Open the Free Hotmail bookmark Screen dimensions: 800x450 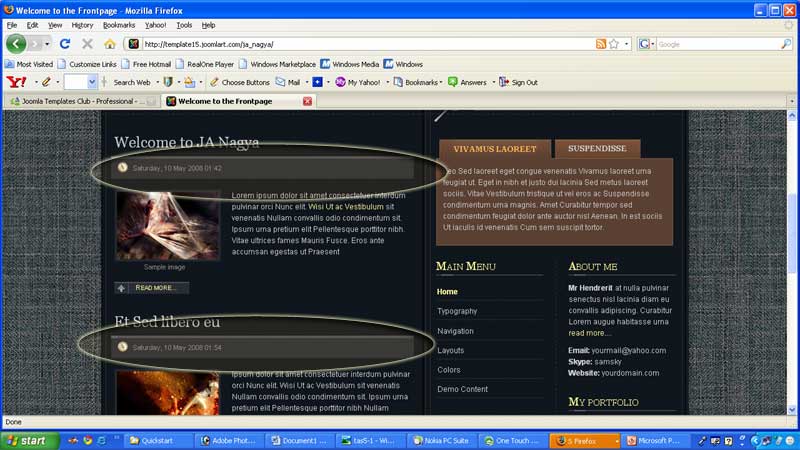pyautogui.click(x=146, y=64)
